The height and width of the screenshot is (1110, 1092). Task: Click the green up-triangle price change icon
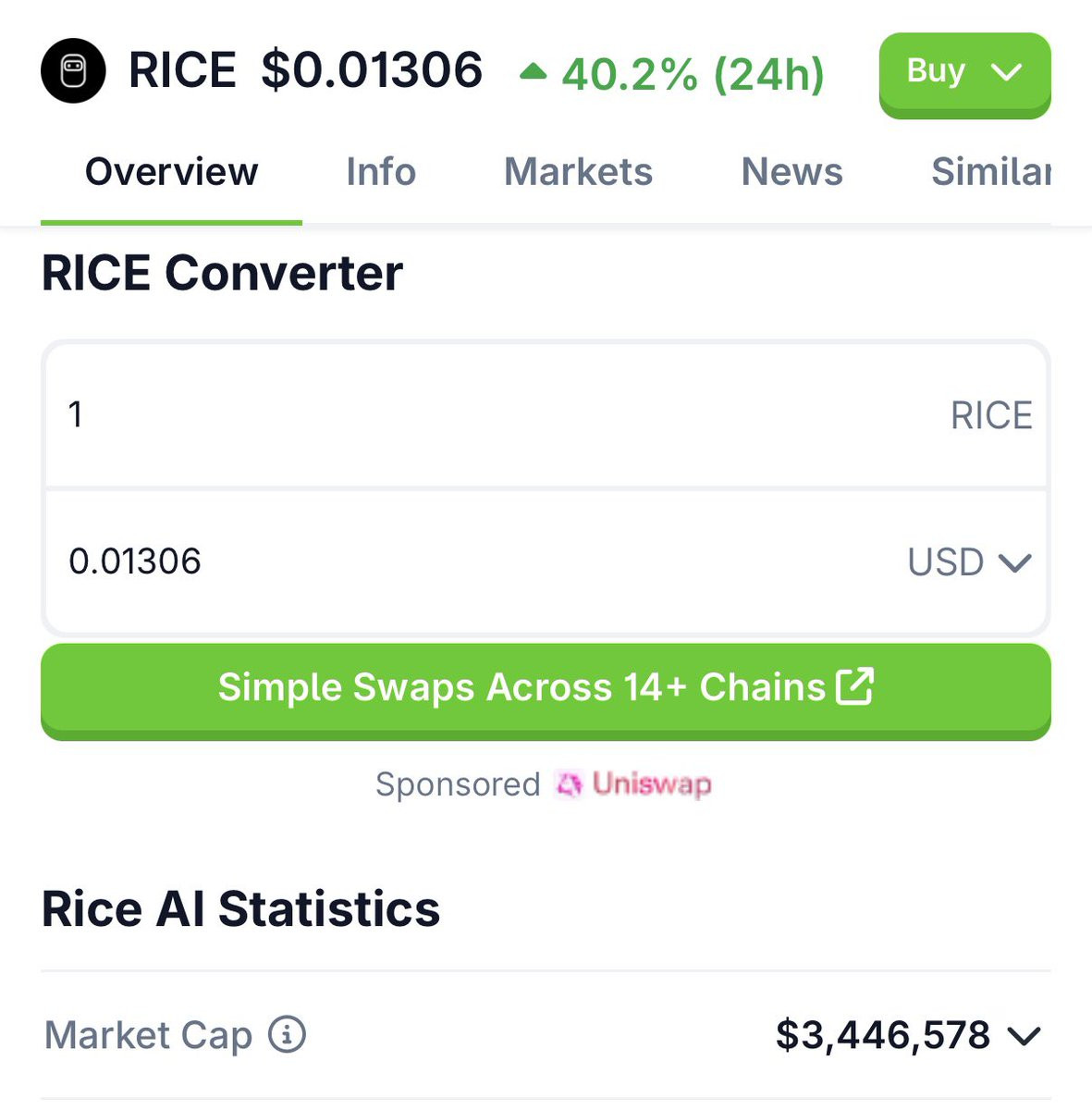tap(533, 71)
